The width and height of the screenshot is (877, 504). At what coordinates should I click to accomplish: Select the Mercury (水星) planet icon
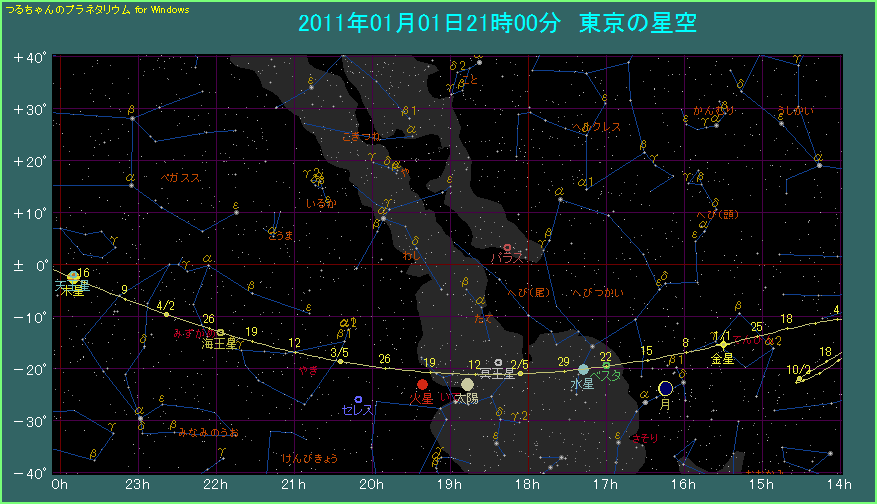pyautogui.click(x=584, y=369)
